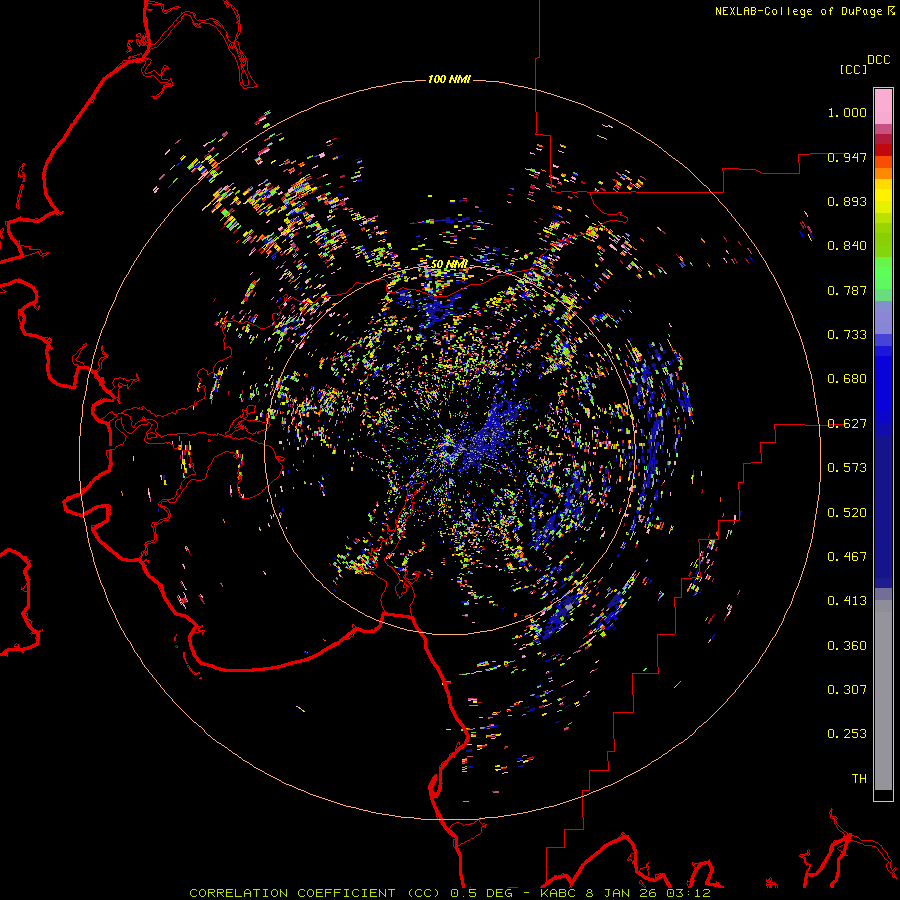
Task: Pick the bright green color bar swatch
Action: (883, 273)
